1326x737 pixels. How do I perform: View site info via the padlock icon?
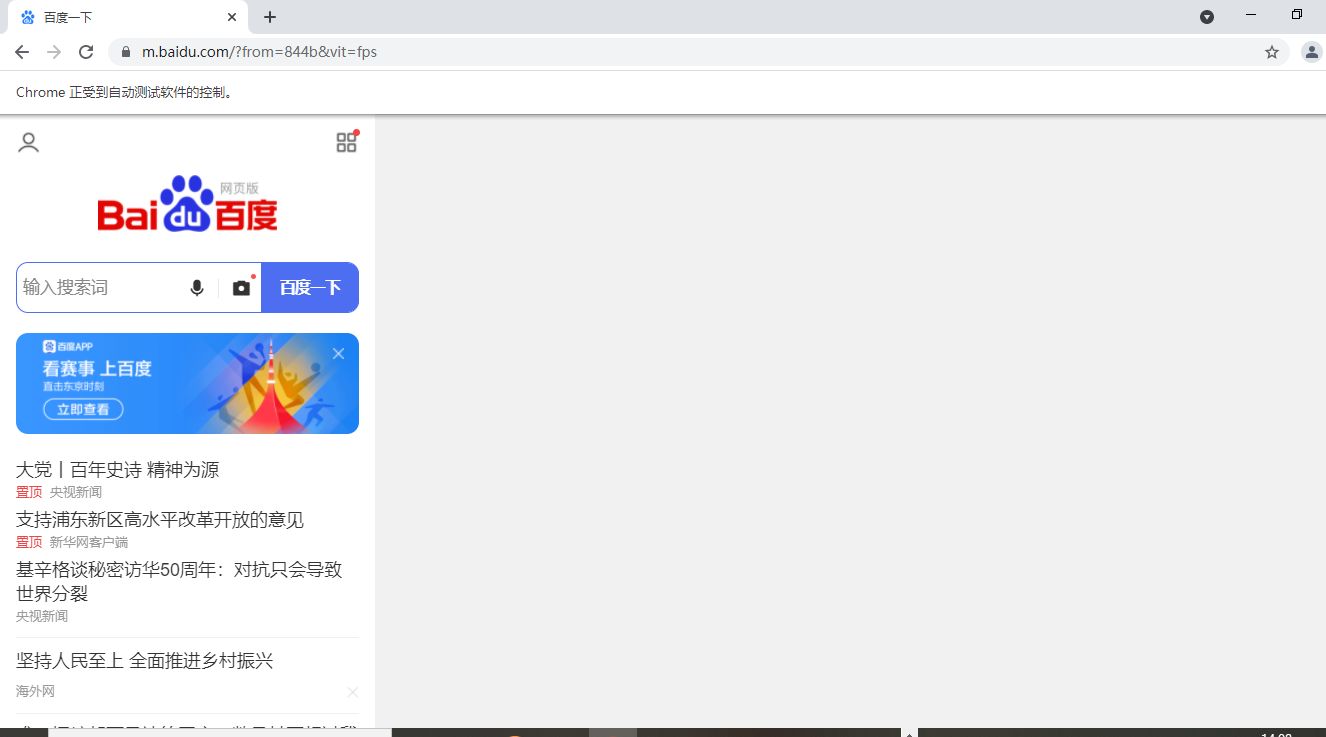126,52
